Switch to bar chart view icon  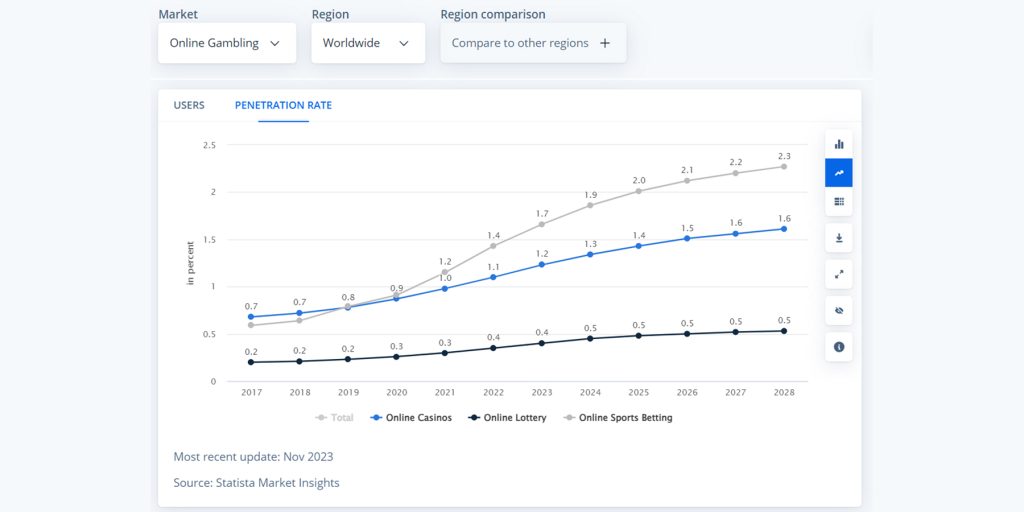click(839, 143)
